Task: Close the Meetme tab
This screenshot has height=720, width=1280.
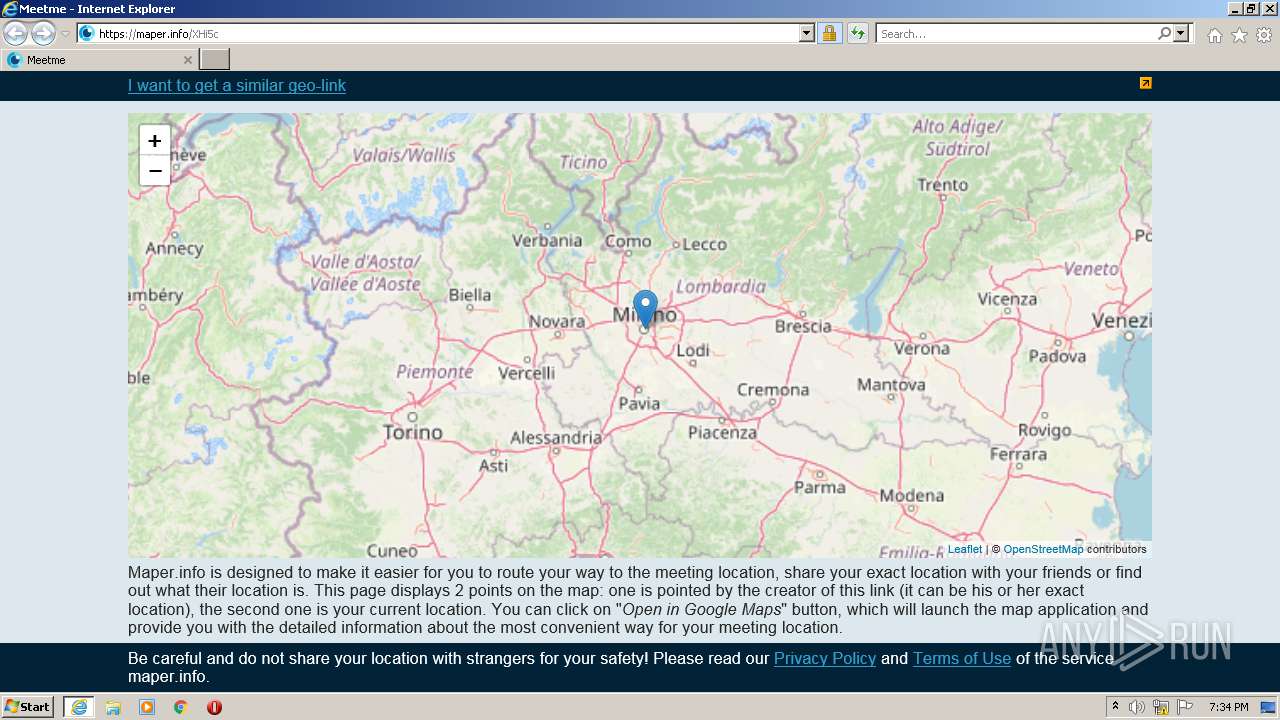Action: [187, 60]
